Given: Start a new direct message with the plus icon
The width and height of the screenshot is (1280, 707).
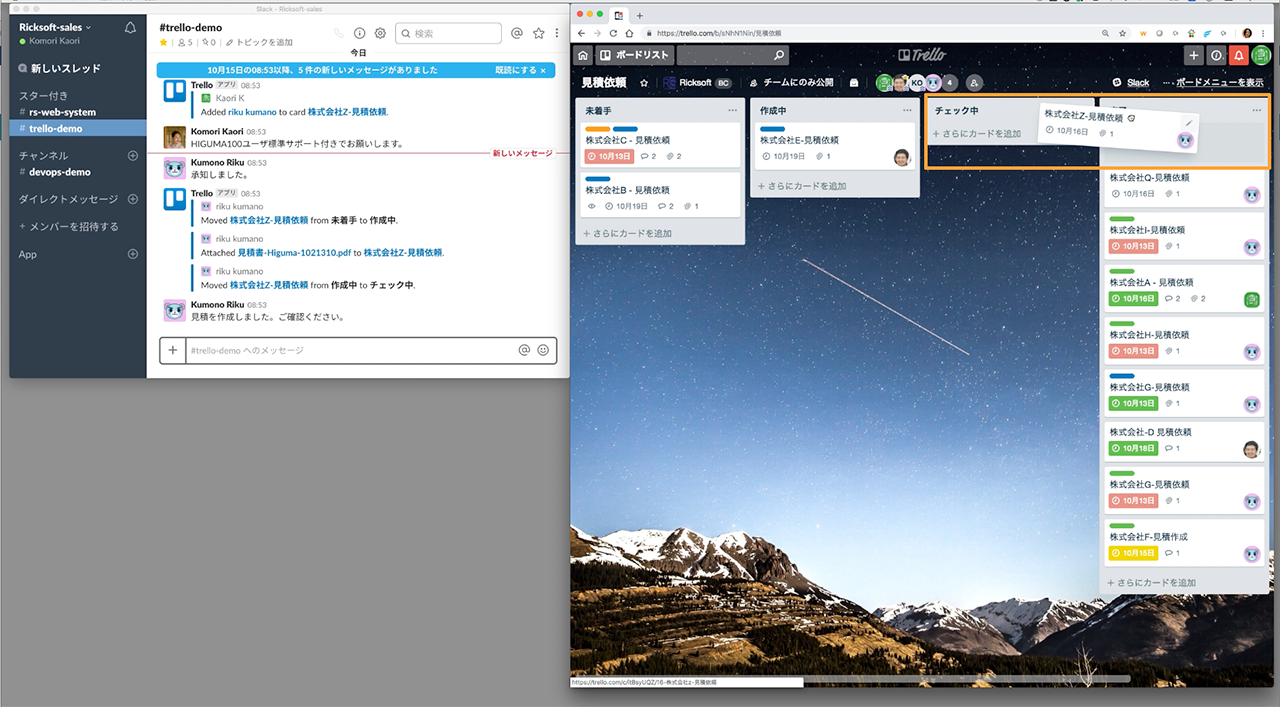Looking at the screenshot, I should 133,199.
